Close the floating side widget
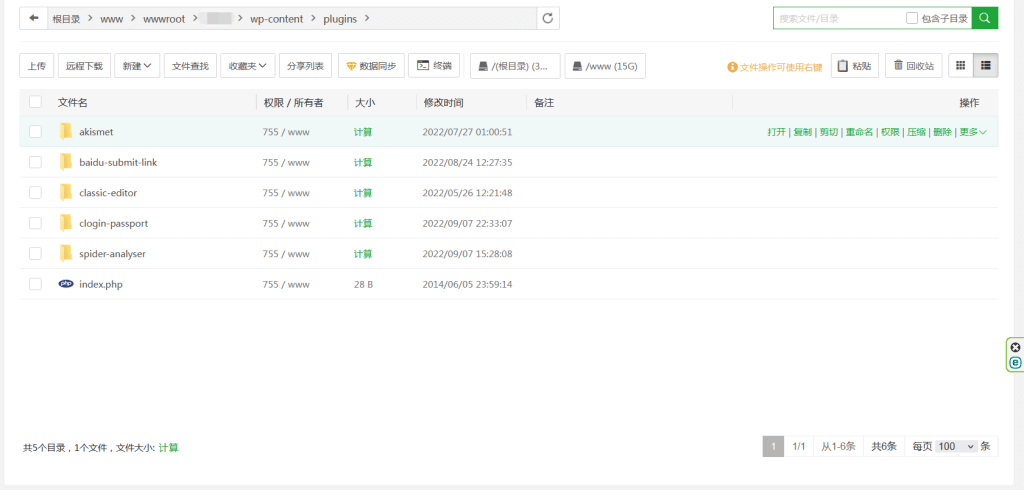The image size is (1024, 490). (x=1016, y=347)
